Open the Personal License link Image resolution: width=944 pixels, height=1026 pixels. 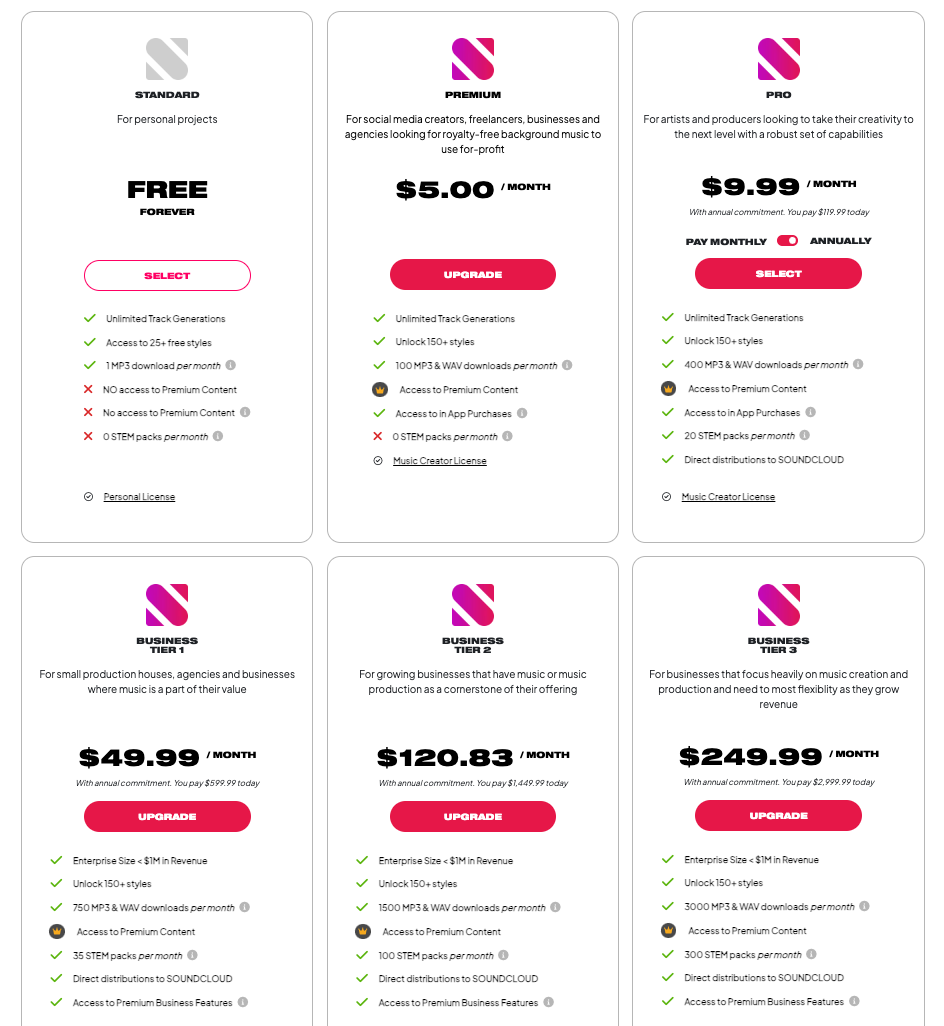[x=139, y=496]
